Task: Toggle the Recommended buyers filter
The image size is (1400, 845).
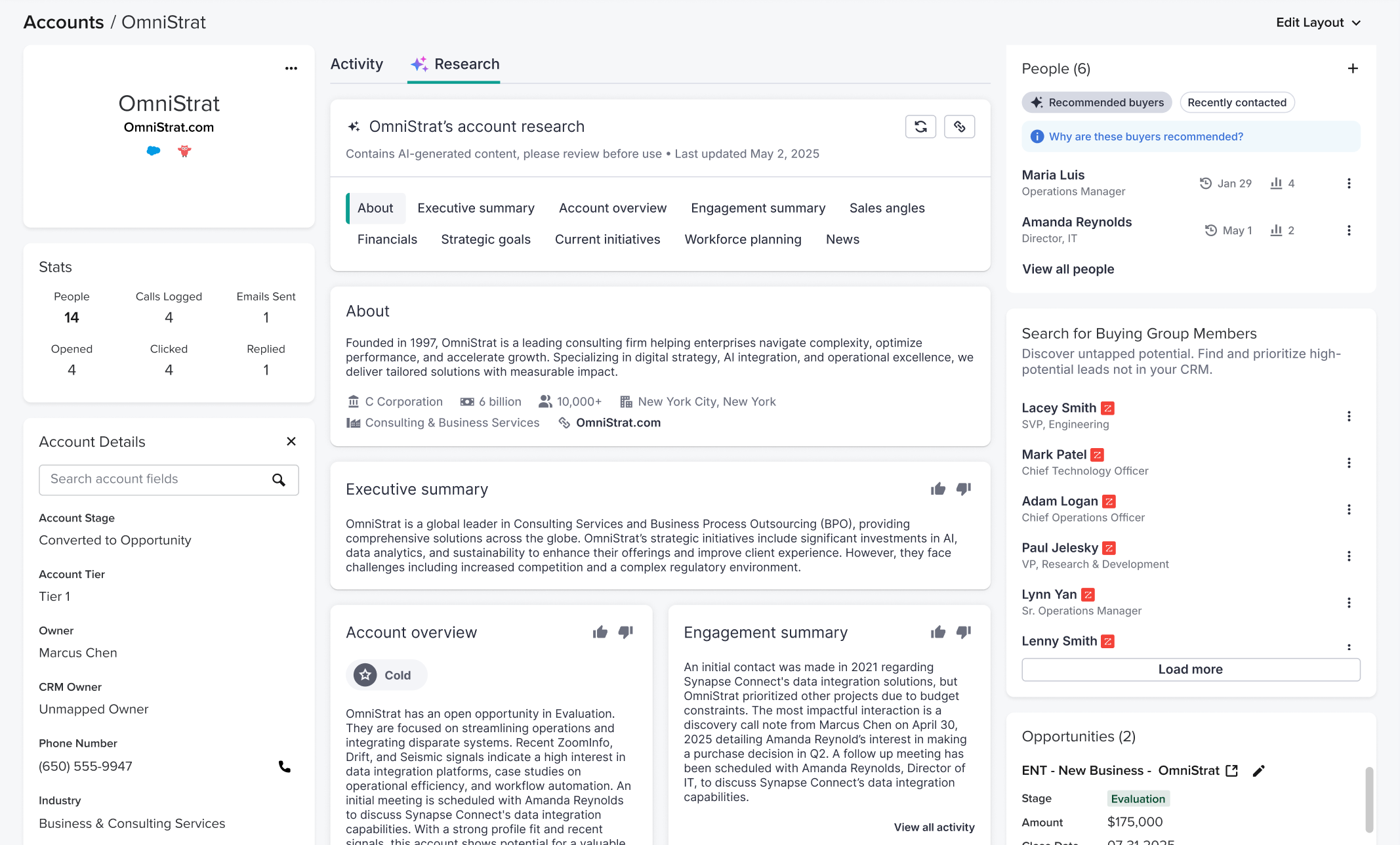Action: pyautogui.click(x=1097, y=102)
